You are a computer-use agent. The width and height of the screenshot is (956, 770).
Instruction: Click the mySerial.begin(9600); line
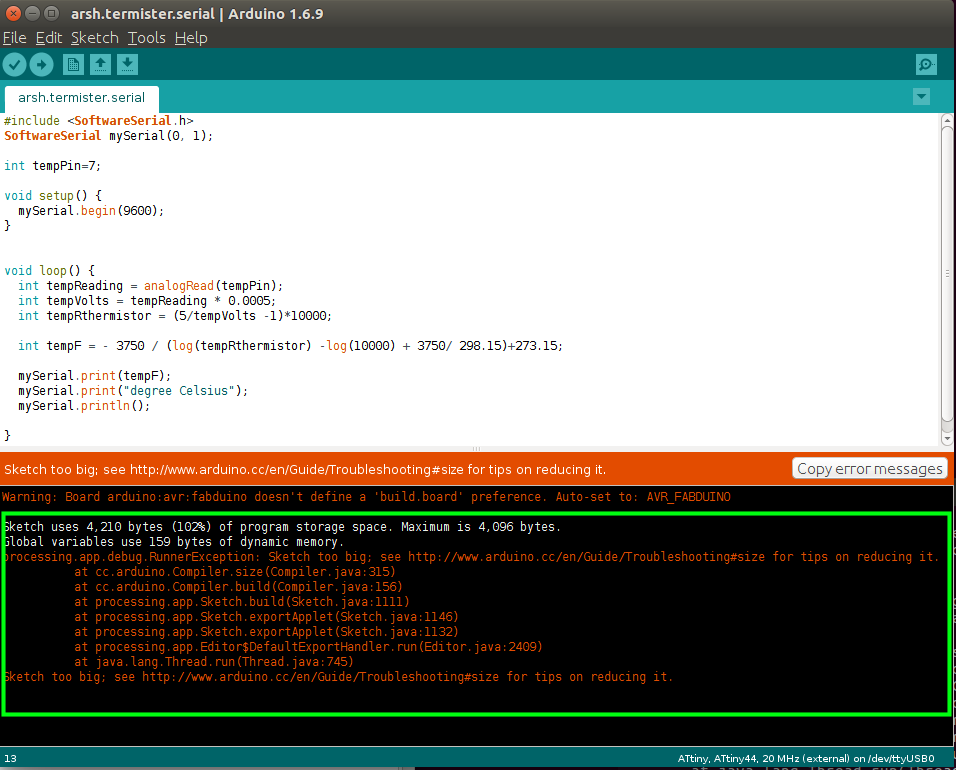click(91, 211)
